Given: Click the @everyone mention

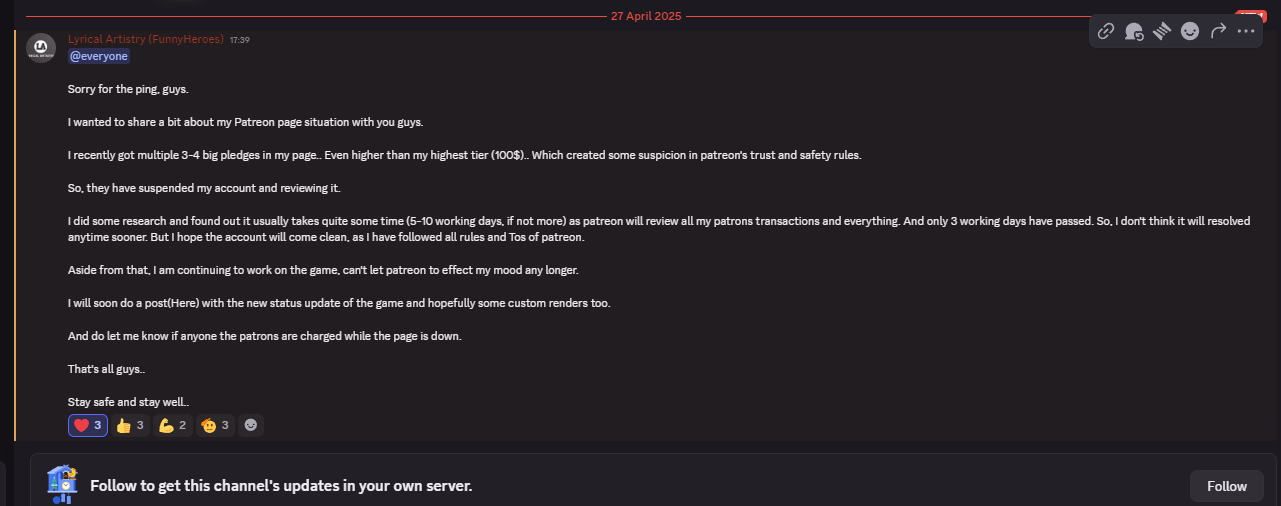Looking at the screenshot, I should pyautogui.click(x=99, y=57).
